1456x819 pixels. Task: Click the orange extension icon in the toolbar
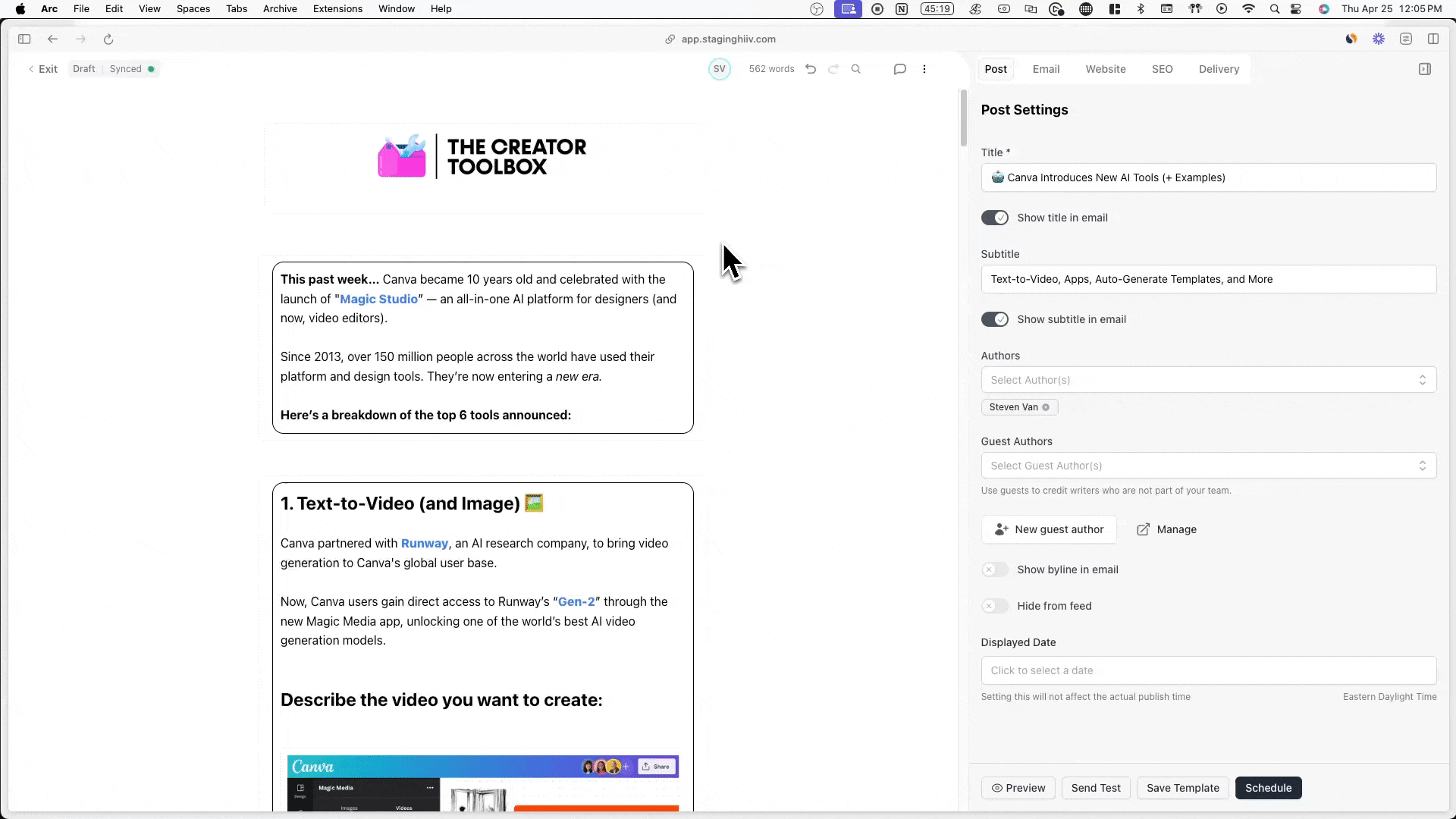[x=1351, y=39]
